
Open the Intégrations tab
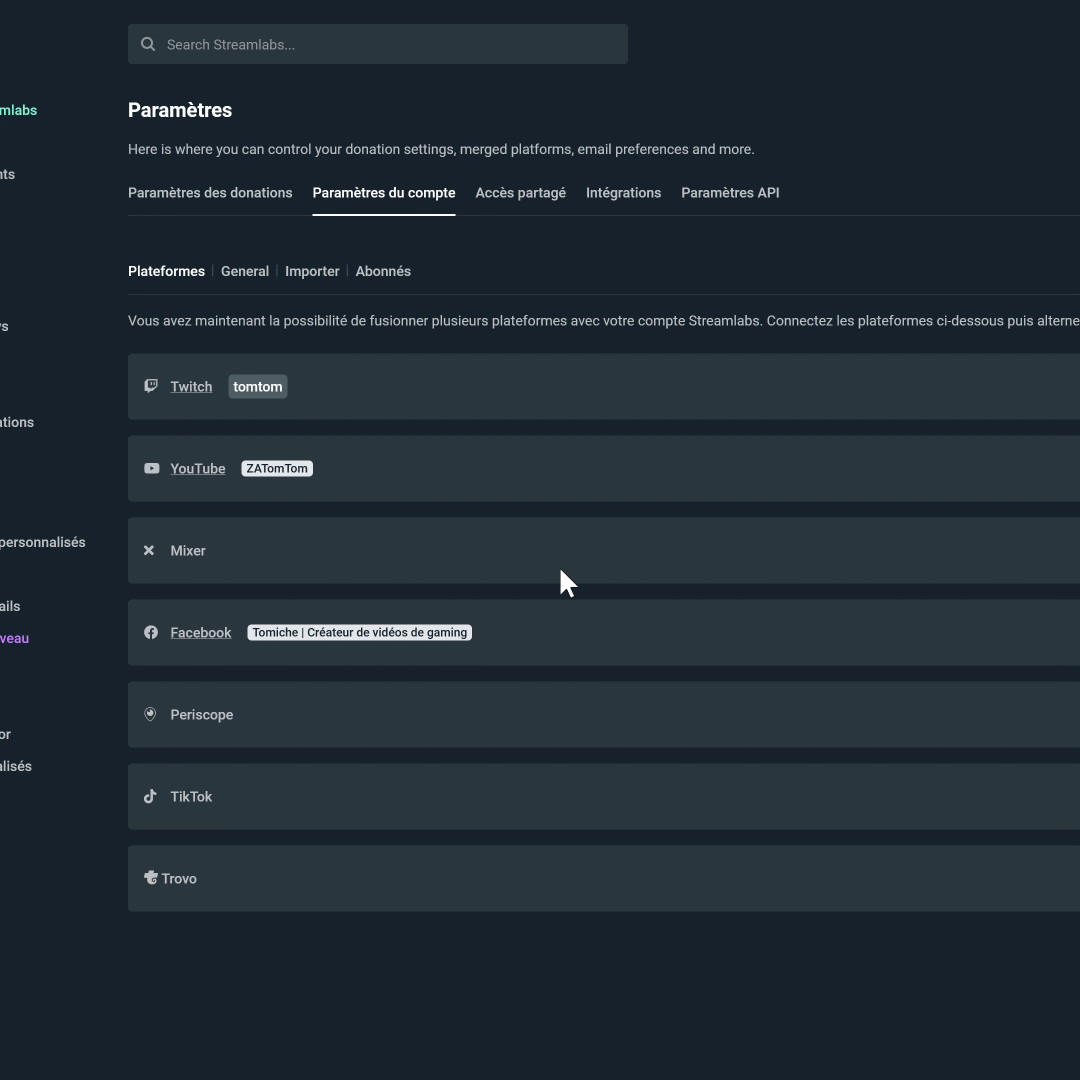tap(623, 193)
